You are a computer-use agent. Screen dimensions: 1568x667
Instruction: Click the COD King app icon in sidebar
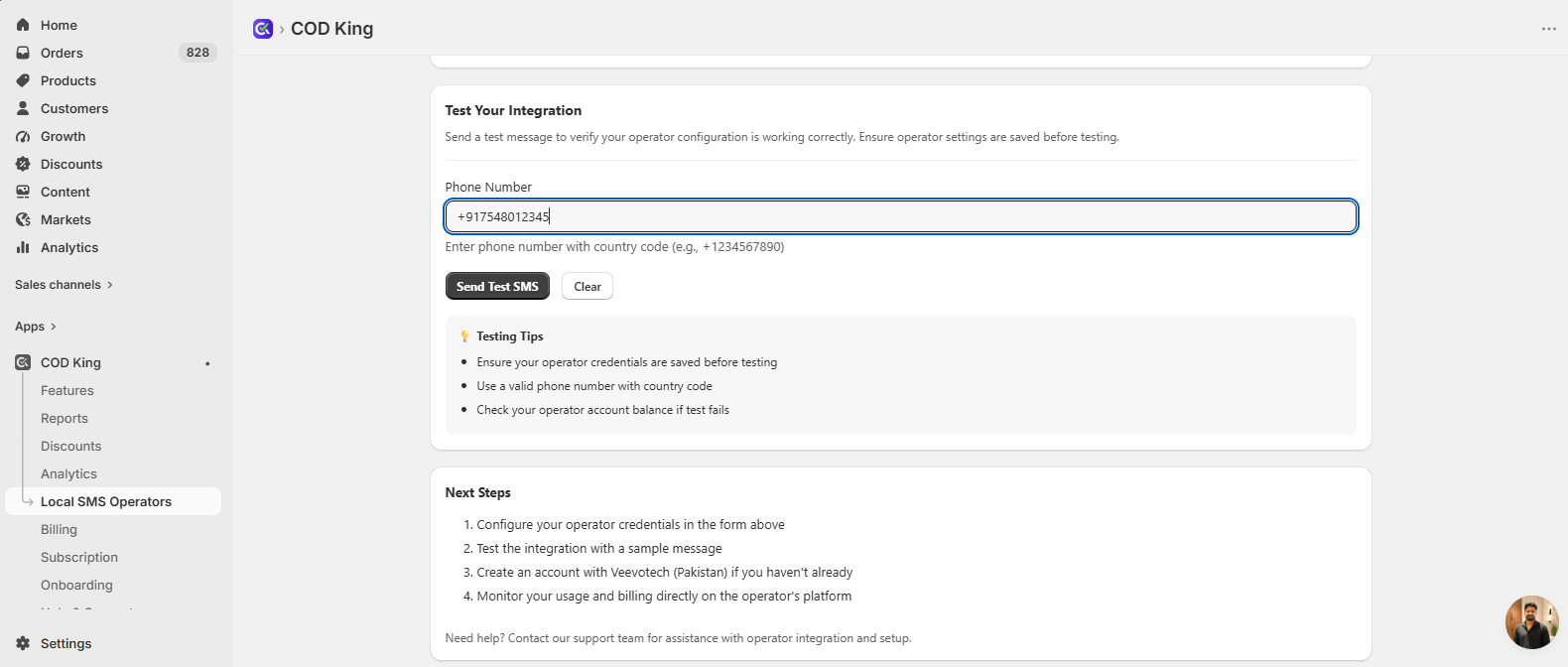(23, 362)
